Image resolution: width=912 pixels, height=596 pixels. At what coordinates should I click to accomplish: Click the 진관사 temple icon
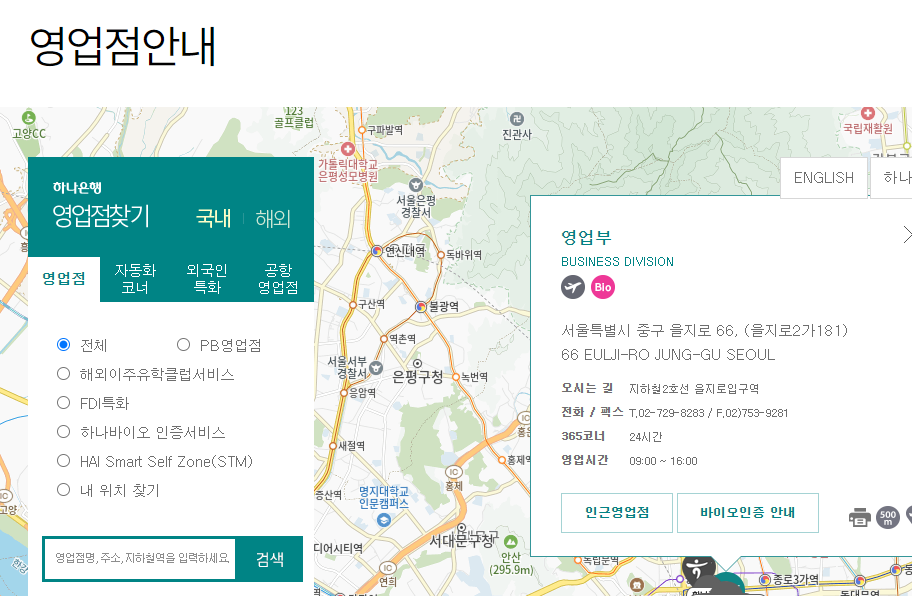pyautogui.click(x=516, y=119)
